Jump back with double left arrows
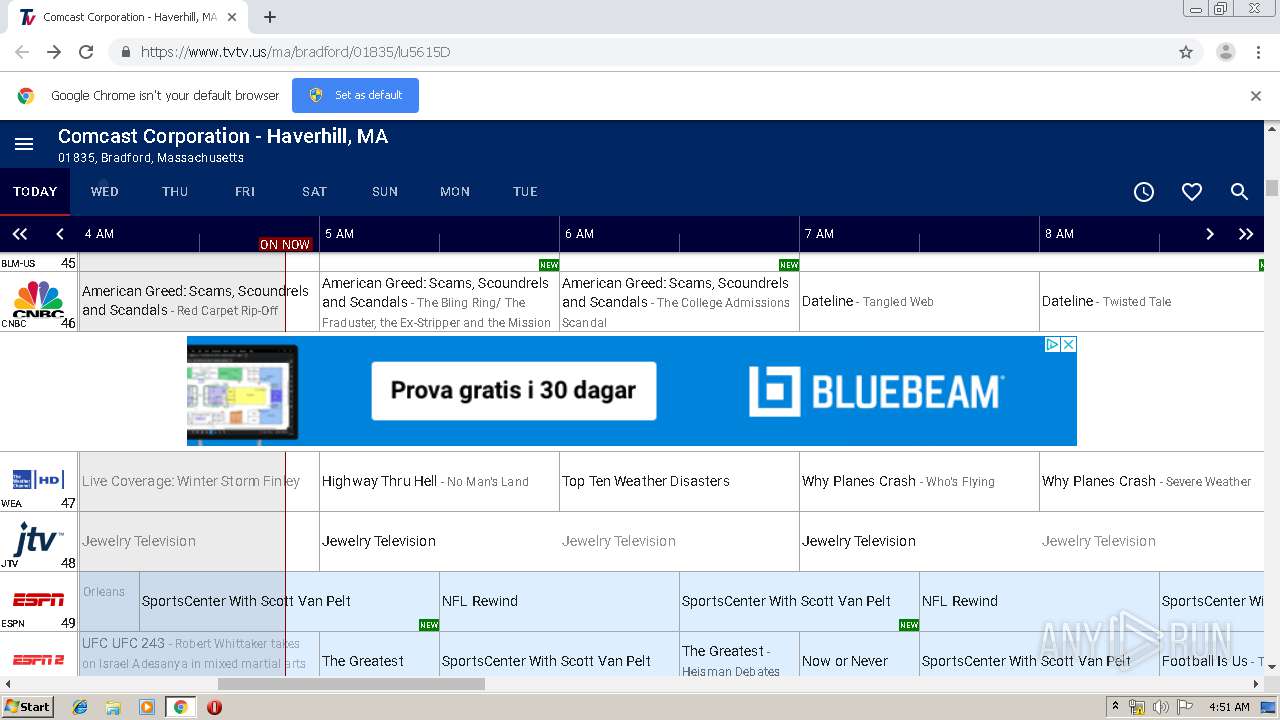The width and height of the screenshot is (1280, 720). point(20,234)
